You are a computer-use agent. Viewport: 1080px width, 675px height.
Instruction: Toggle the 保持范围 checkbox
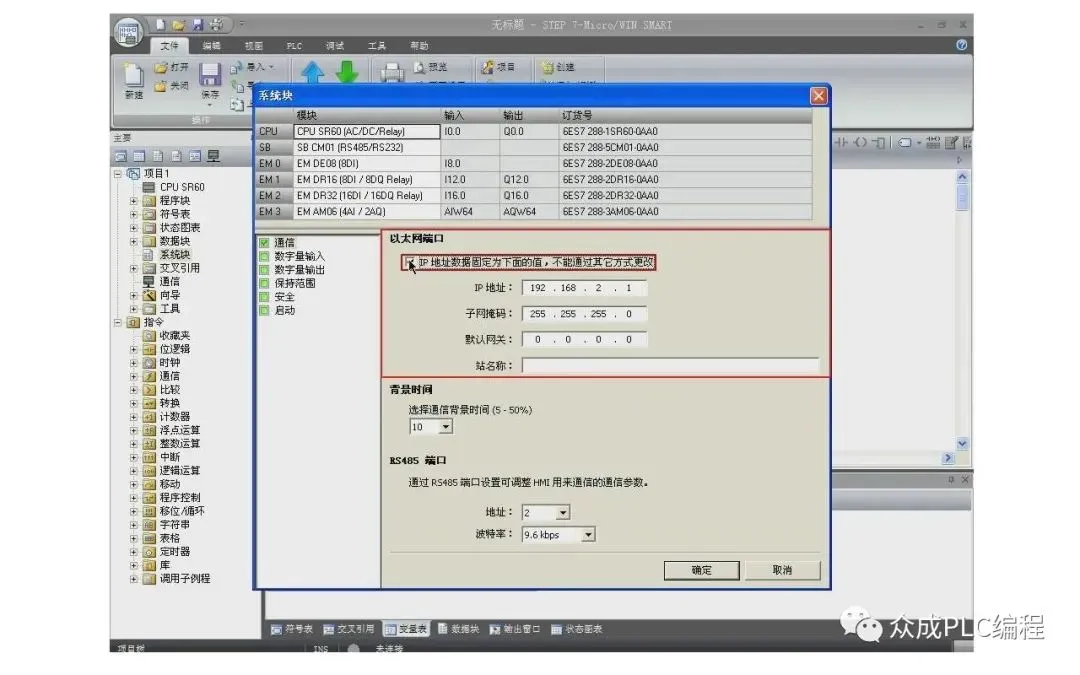tap(264, 283)
